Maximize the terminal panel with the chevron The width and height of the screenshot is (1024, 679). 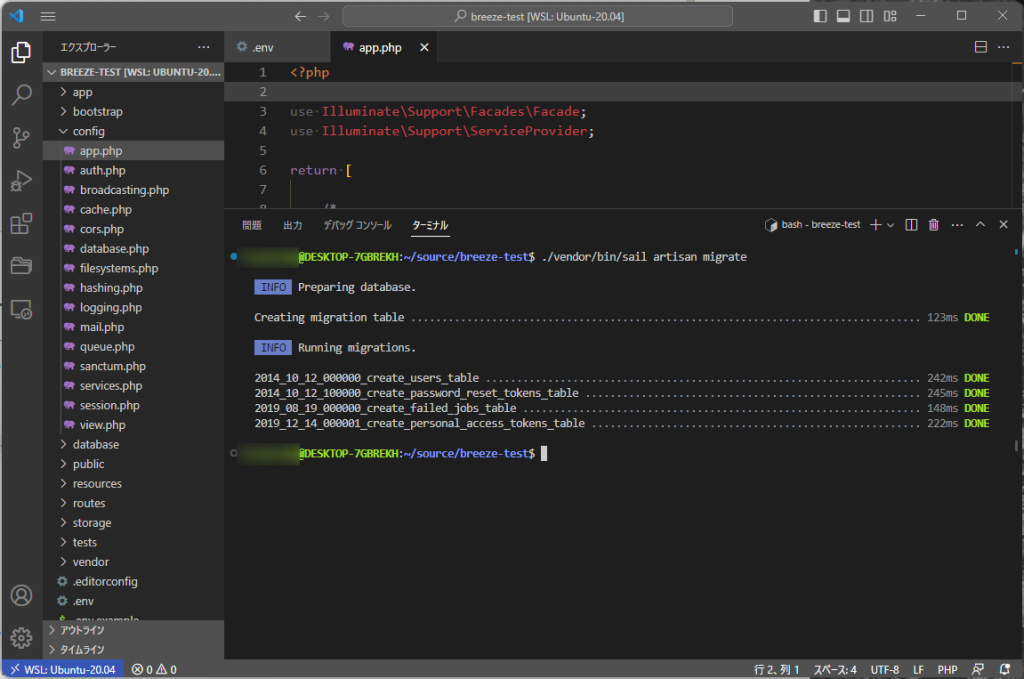coord(980,224)
